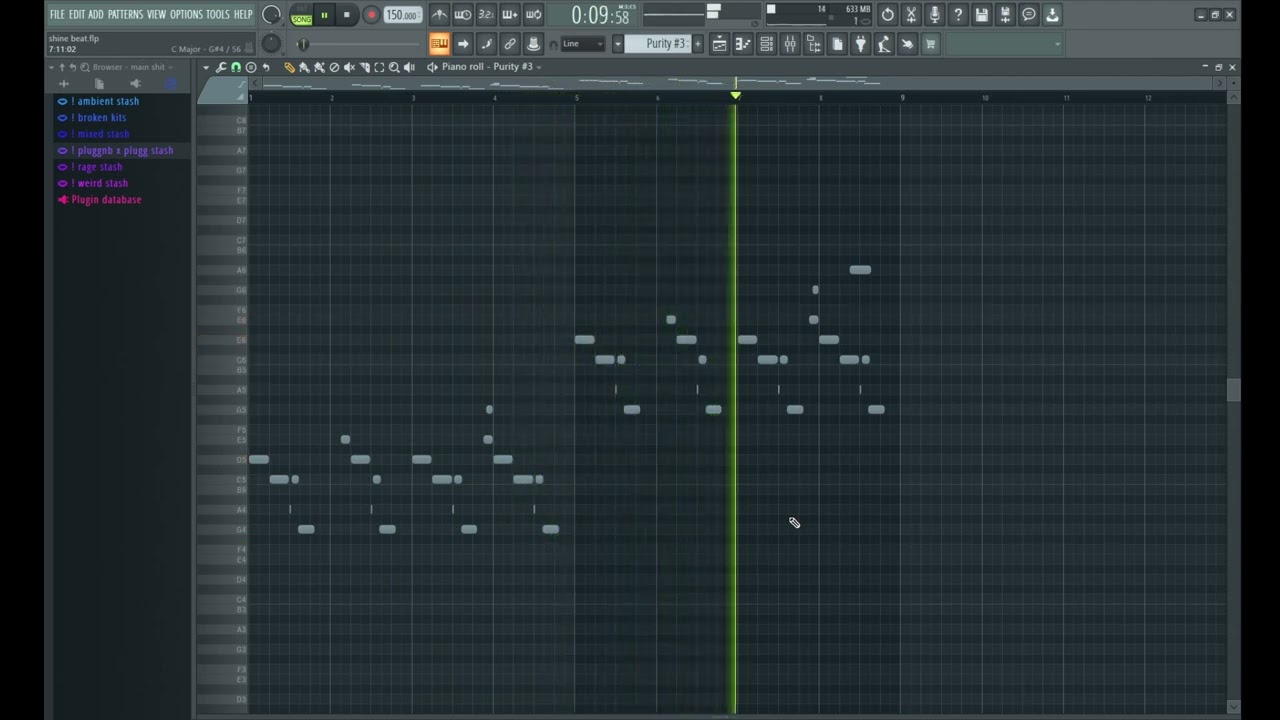Image resolution: width=1280 pixels, height=720 pixels.
Task: Open the EDIT menu
Action: pyautogui.click(x=76, y=15)
